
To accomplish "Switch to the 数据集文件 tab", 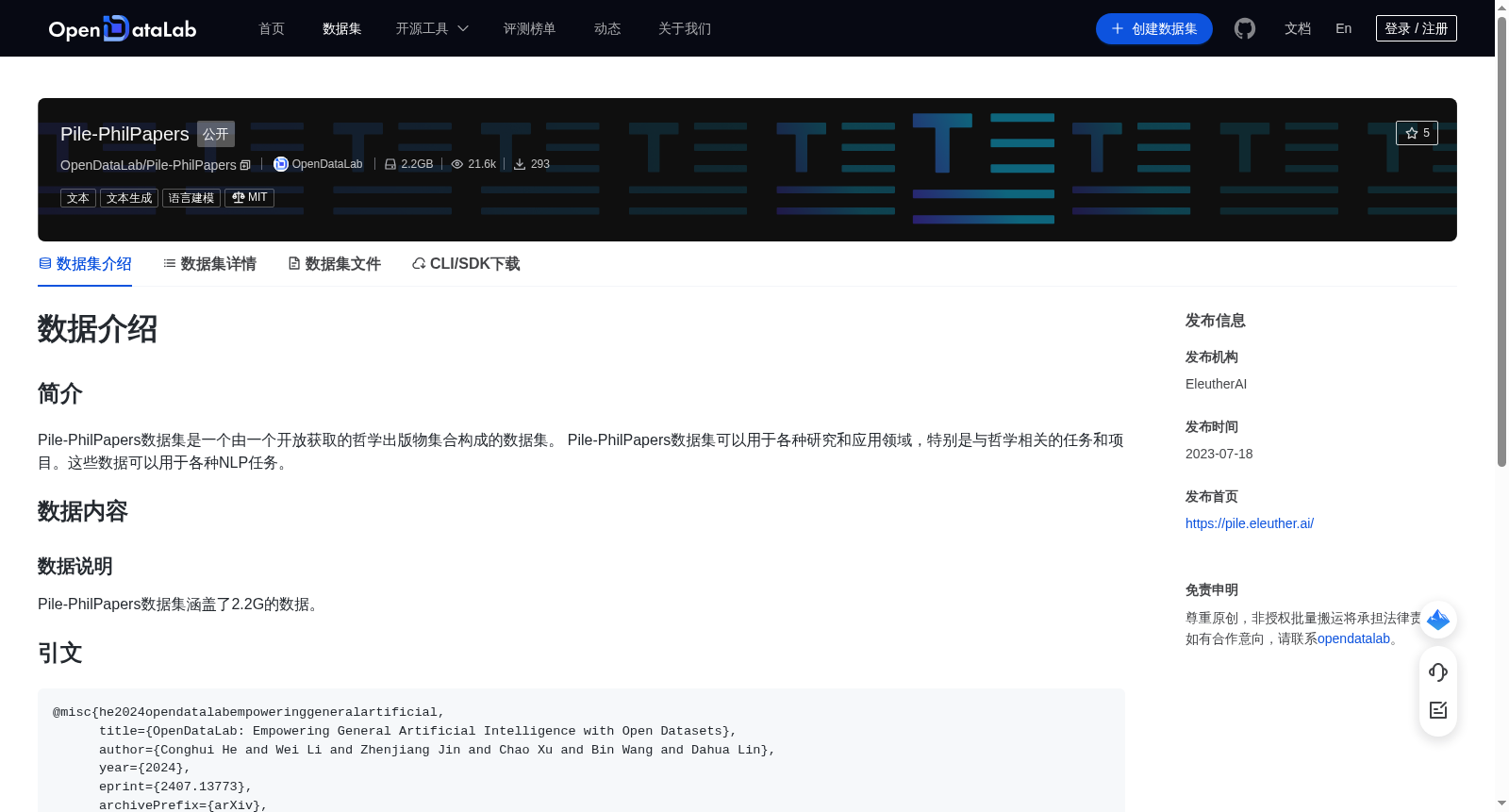I will (334, 264).
